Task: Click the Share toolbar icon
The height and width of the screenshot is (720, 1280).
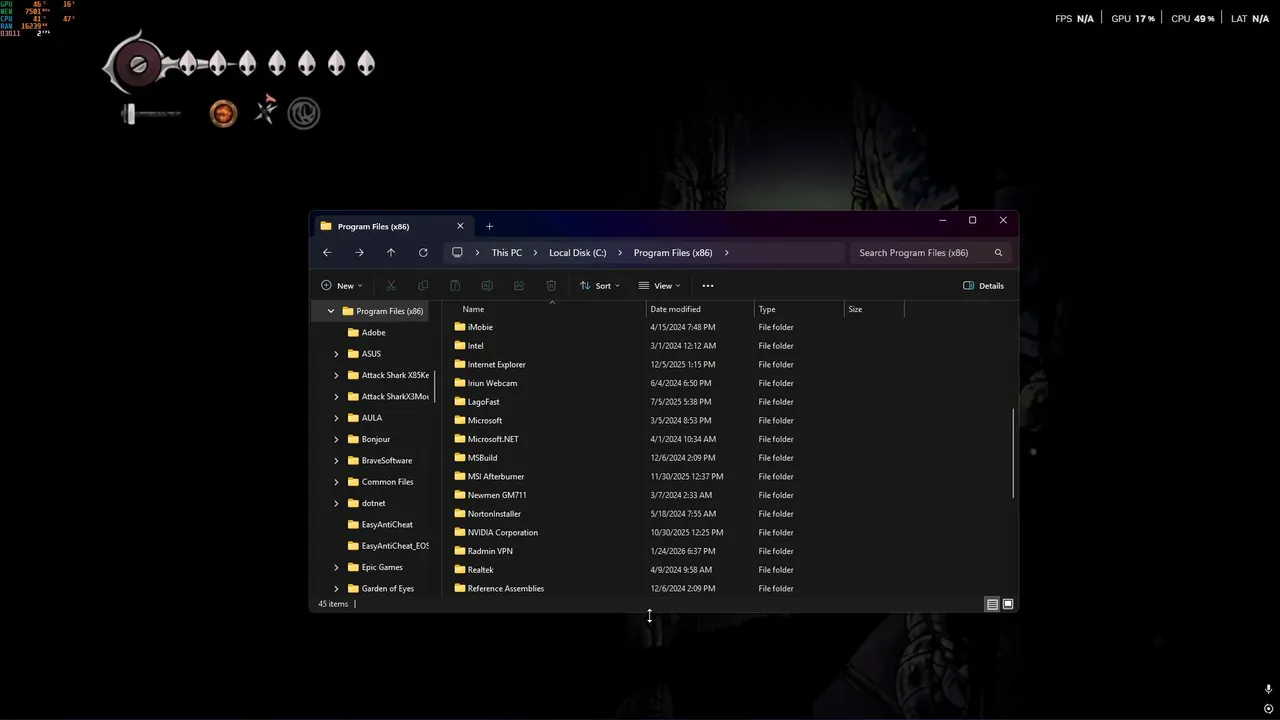Action: pos(519,286)
